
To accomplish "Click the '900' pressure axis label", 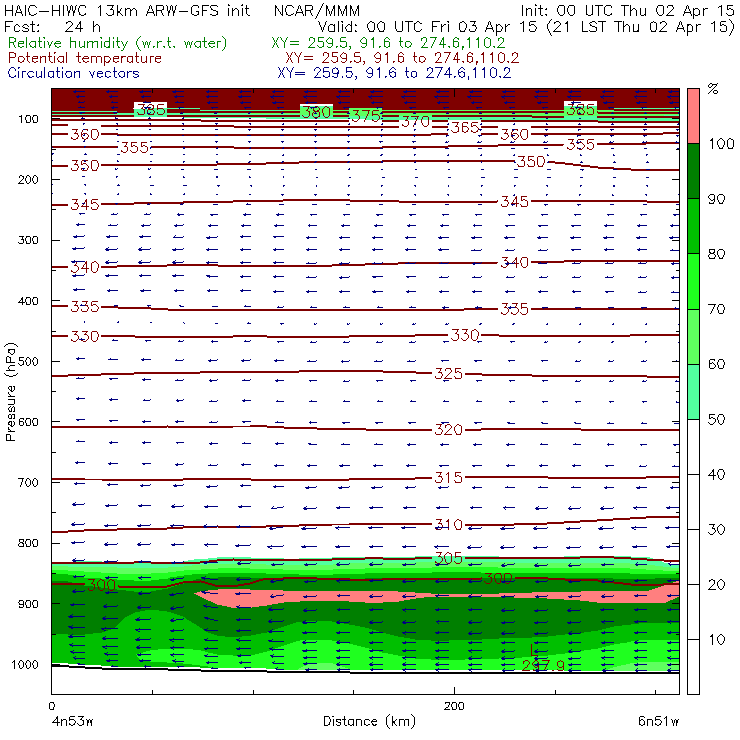I will [28, 604].
